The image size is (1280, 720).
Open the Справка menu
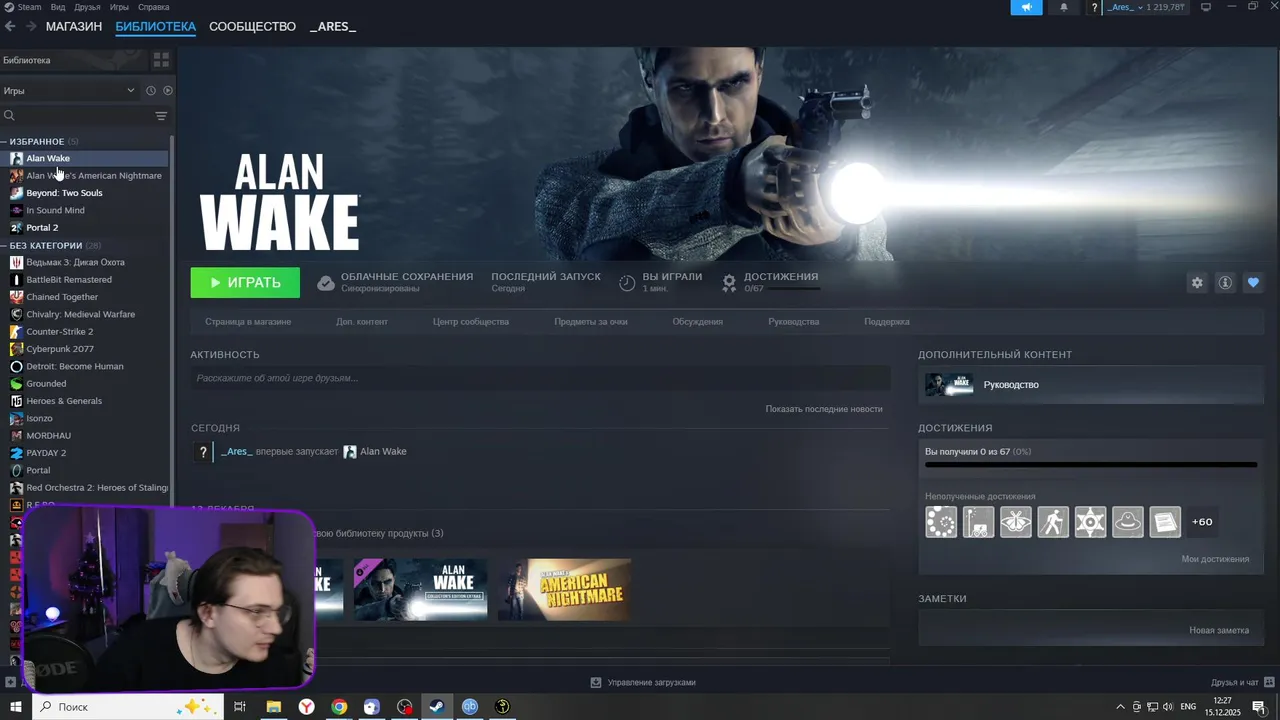[153, 7]
